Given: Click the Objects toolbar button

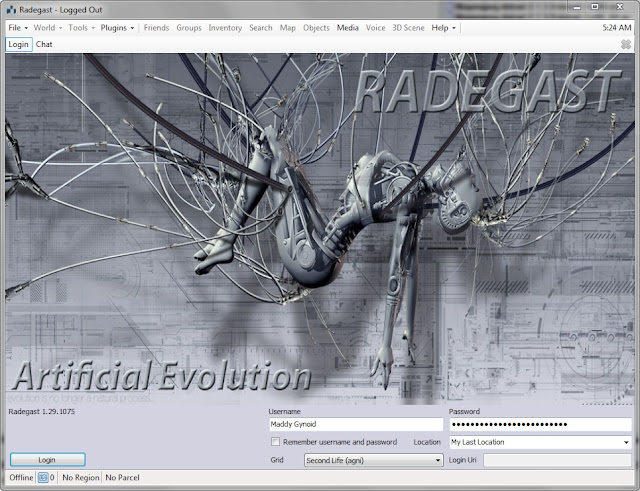Looking at the screenshot, I should tap(316, 28).
